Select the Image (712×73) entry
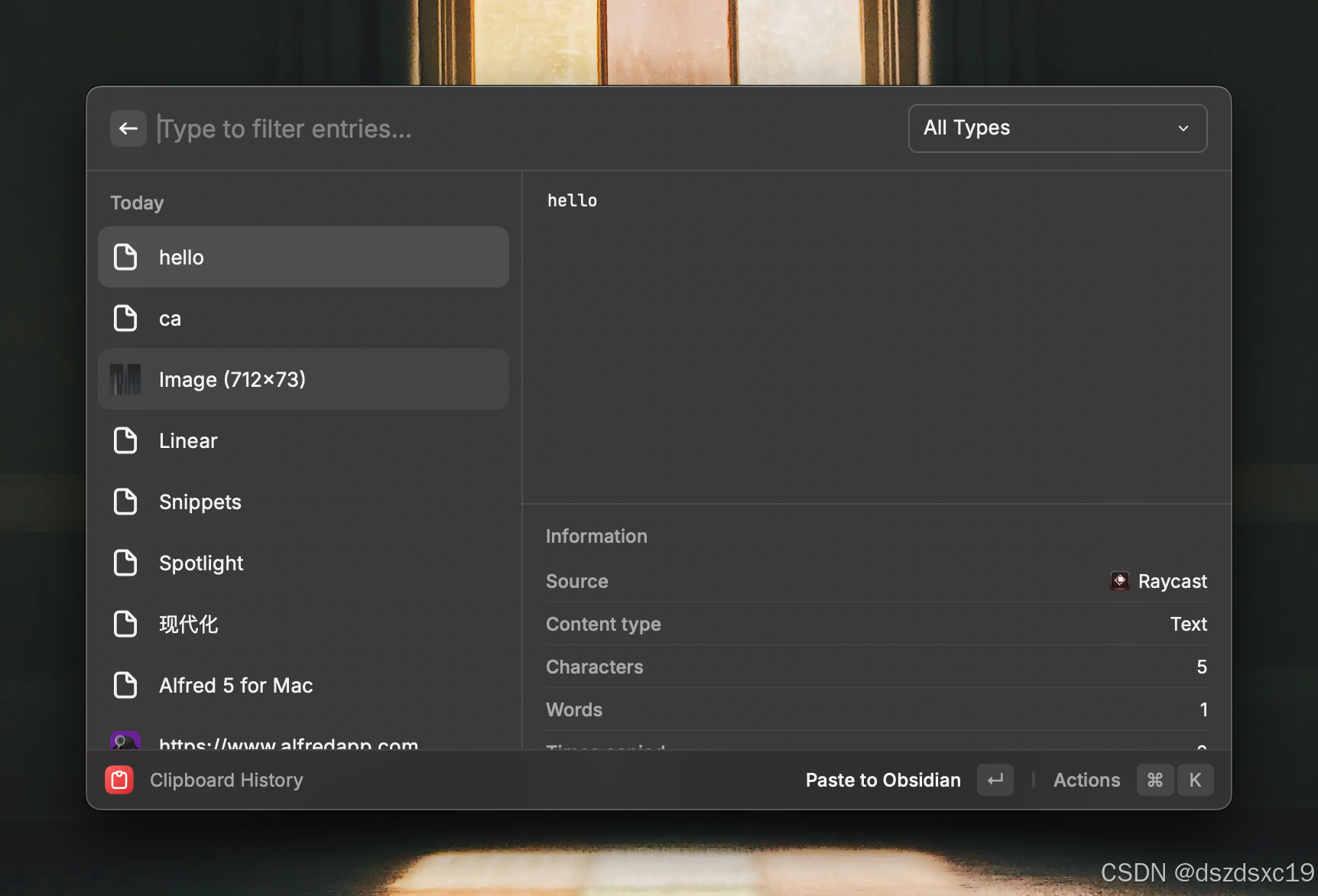The width and height of the screenshot is (1318, 896). tap(304, 379)
